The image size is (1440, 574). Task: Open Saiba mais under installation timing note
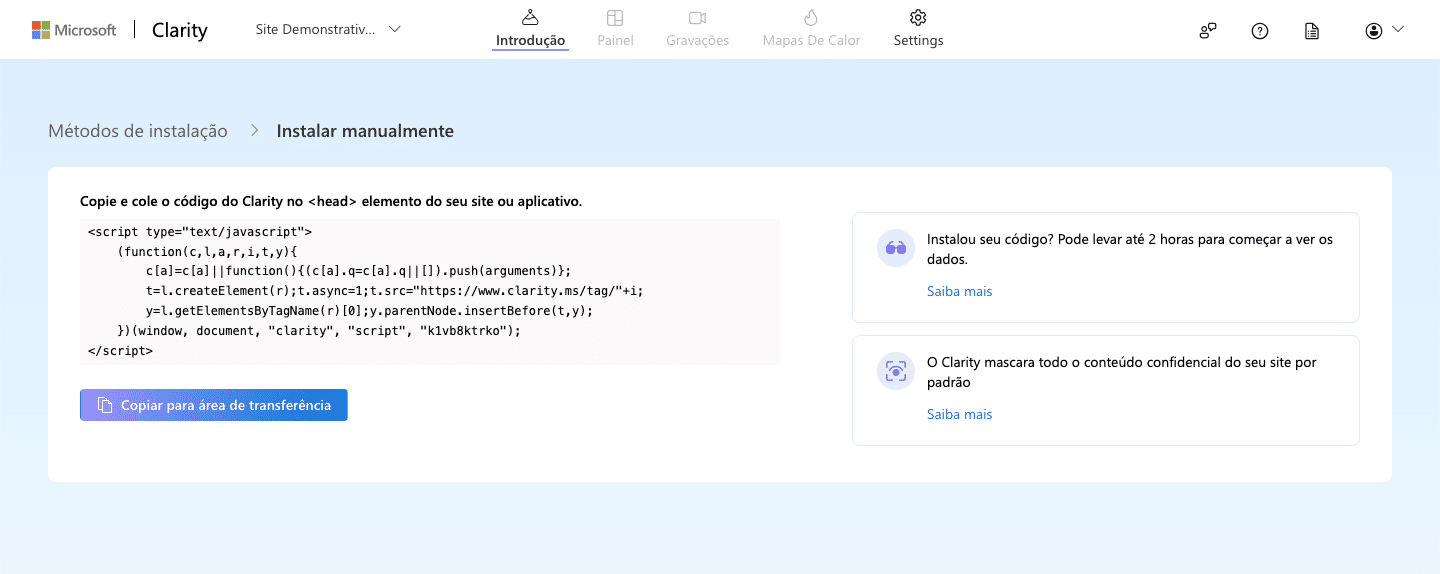[x=959, y=291]
